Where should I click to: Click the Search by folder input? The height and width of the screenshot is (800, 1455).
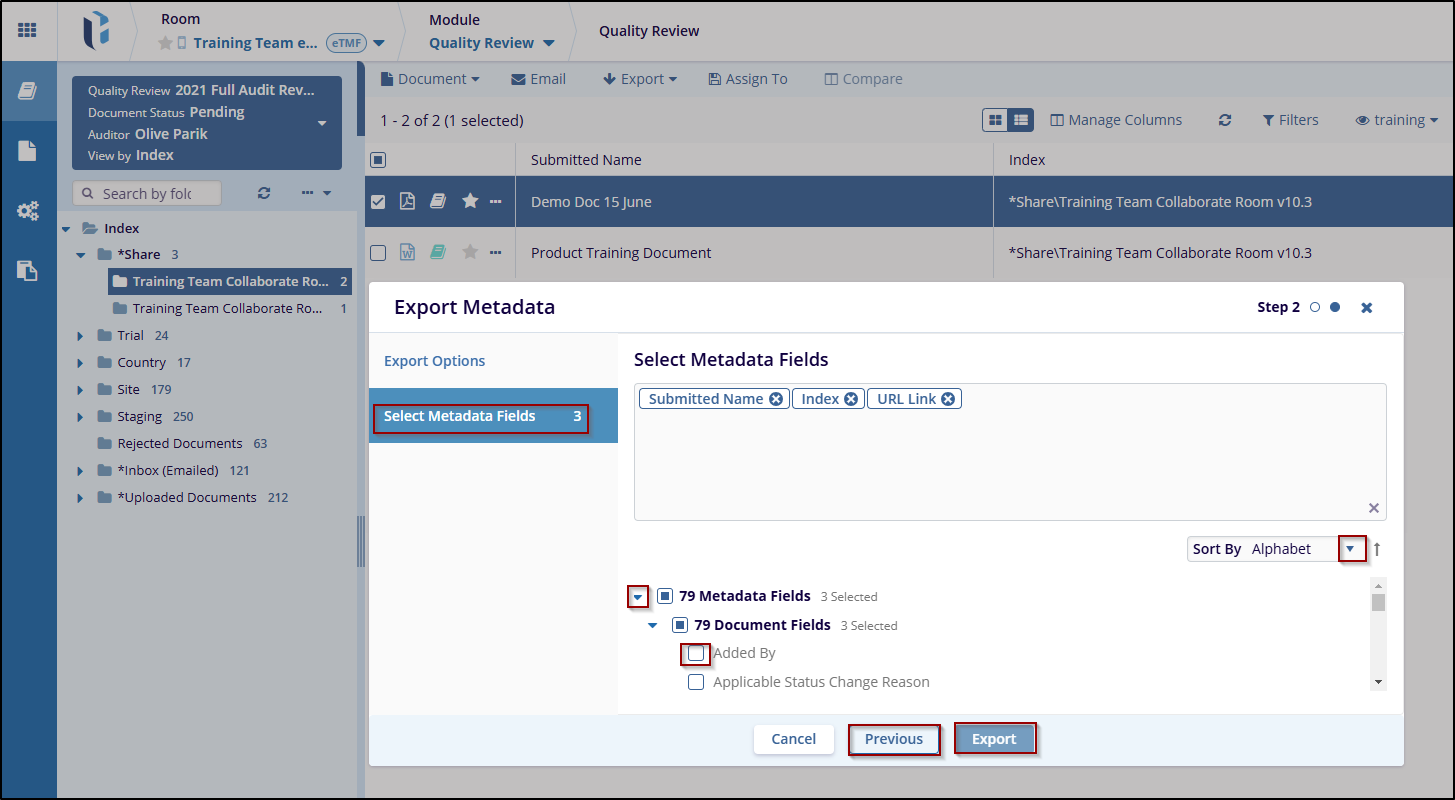click(x=147, y=194)
